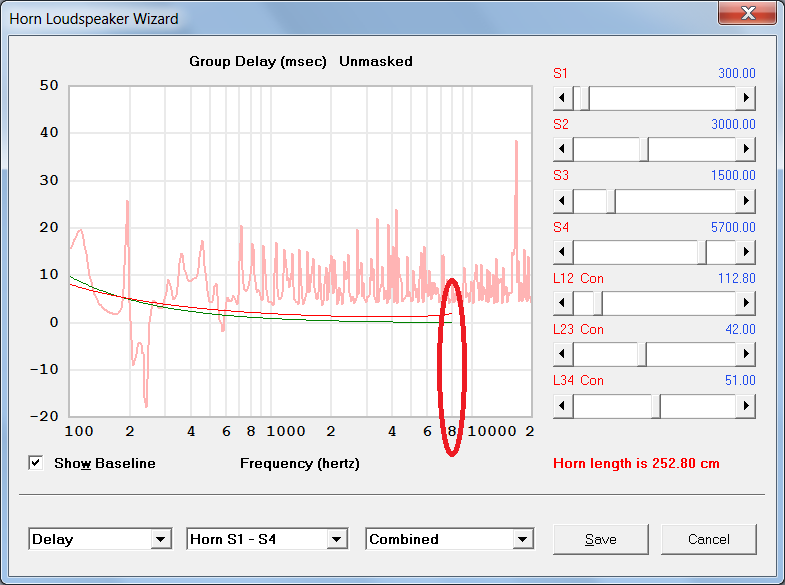Image resolution: width=785 pixels, height=585 pixels.
Task: Click the S1 value 300.00
Action: [736, 73]
